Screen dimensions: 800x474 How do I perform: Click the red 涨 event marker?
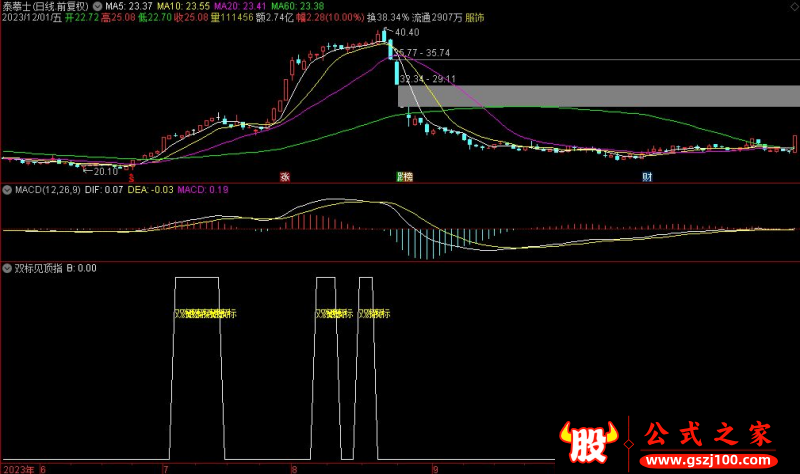click(x=284, y=177)
